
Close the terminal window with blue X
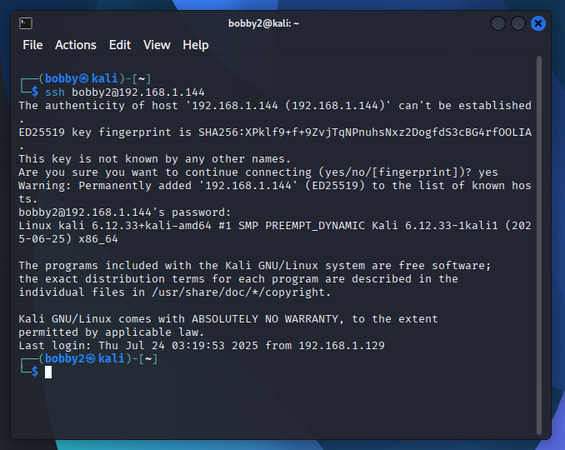(538, 24)
